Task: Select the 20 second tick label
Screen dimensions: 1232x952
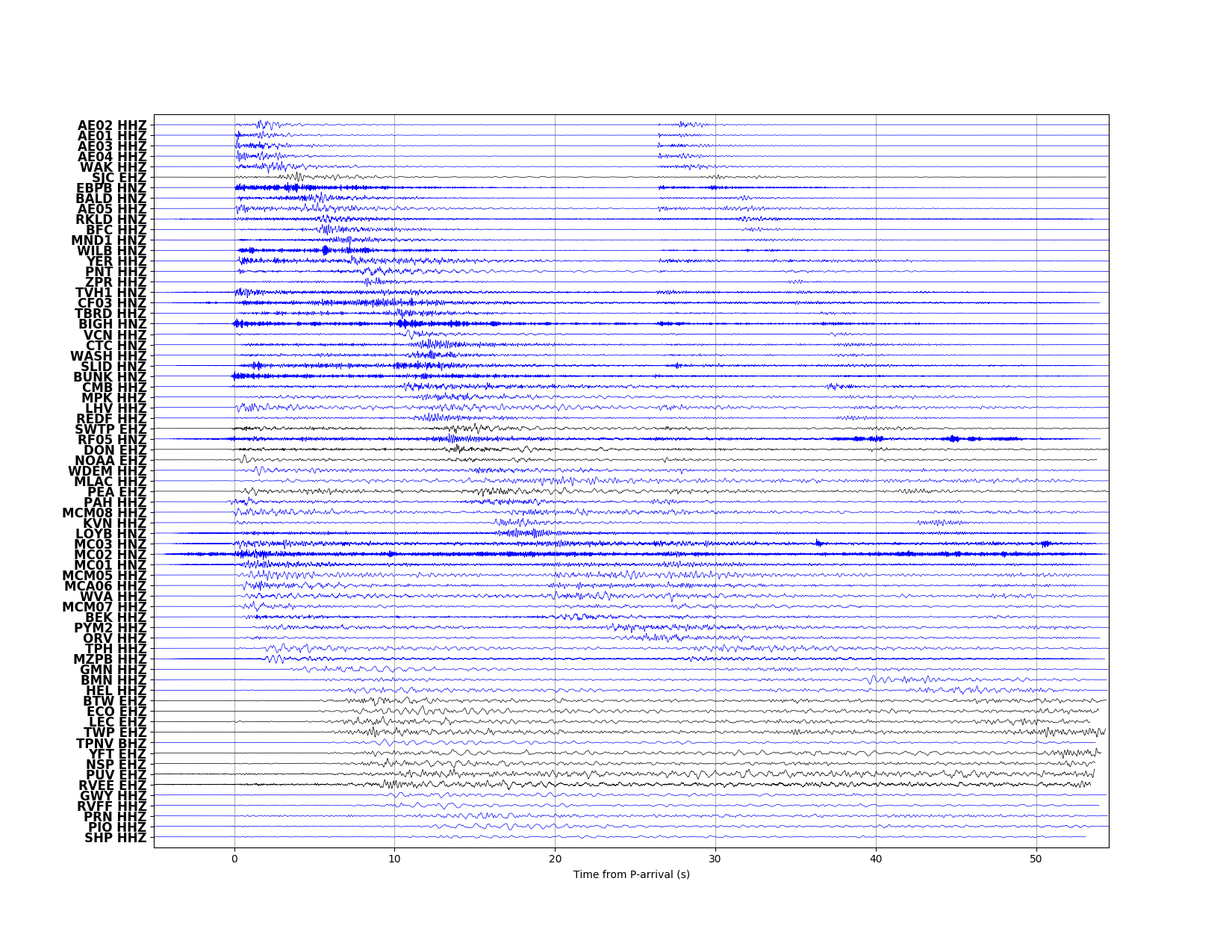Action: click(555, 859)
